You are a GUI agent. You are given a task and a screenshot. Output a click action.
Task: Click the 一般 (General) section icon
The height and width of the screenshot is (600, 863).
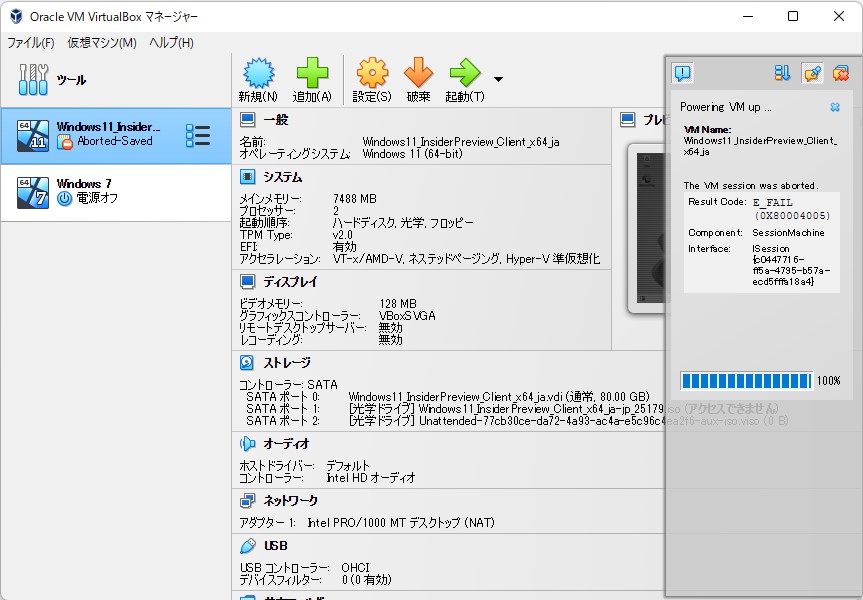pos(248,119)
